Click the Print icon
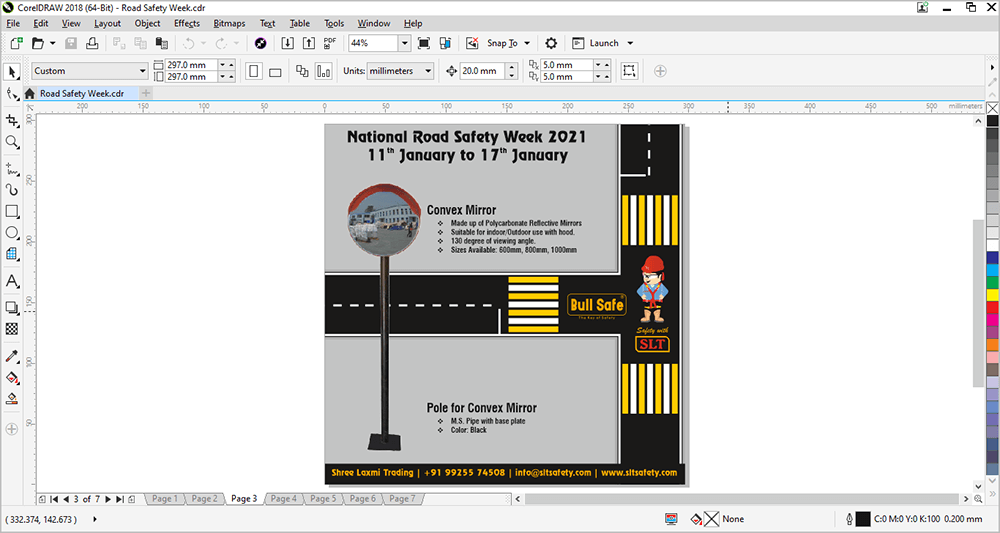Viewport: 1000px width, 533px height. pyautogui.click(x=92, y=43)
